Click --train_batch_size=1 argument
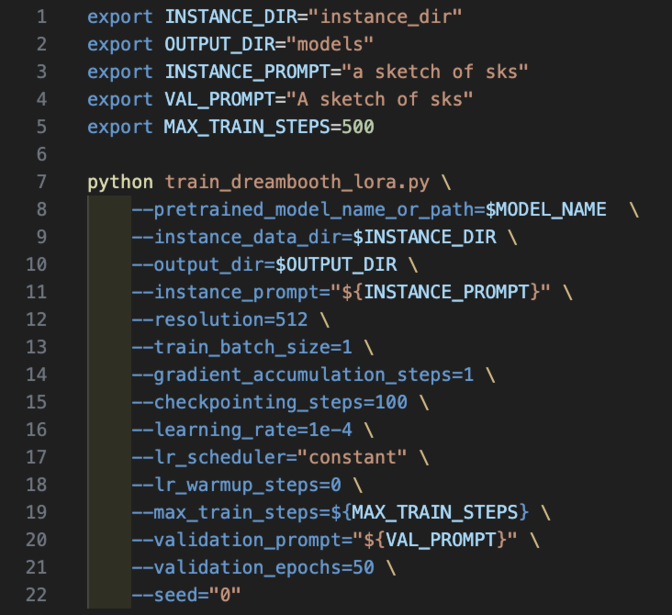Viewport: 672px width, 615px height. click(242, 347)
